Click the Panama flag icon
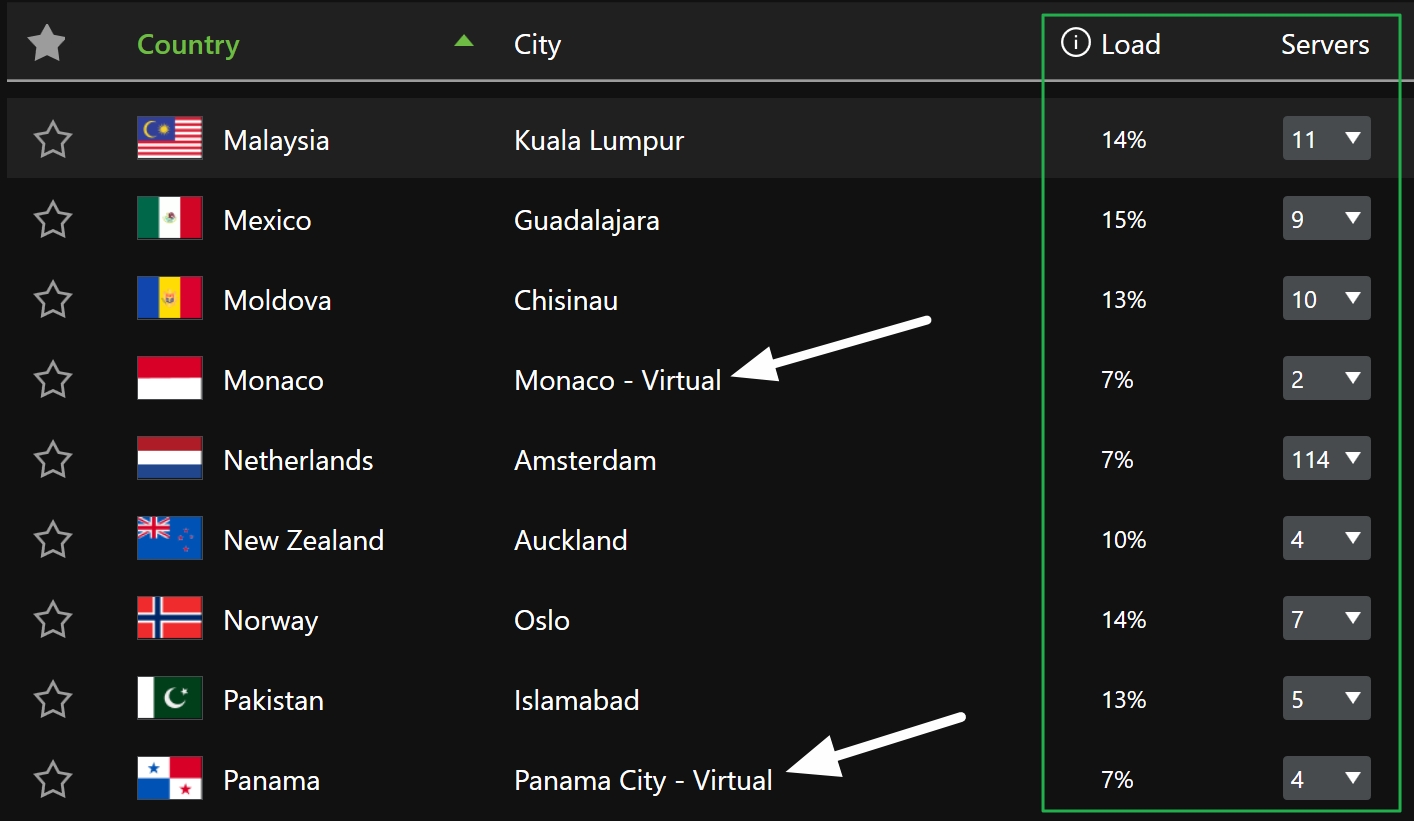This screenshot has height=821, width=1414. click(x=169, y=779)
